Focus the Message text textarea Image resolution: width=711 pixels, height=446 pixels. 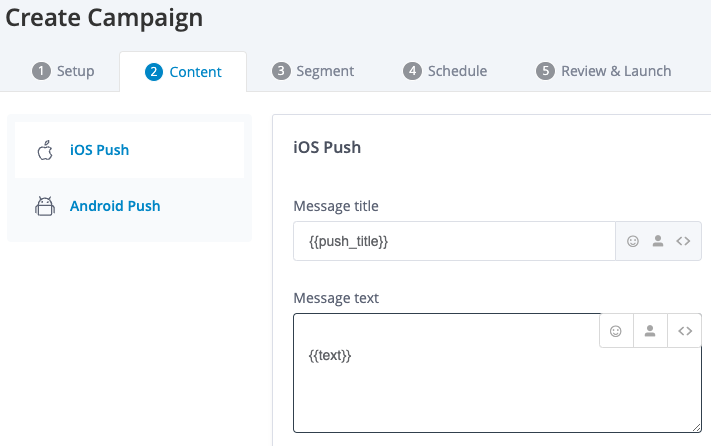pyautogui.click(x=450, y=385)
